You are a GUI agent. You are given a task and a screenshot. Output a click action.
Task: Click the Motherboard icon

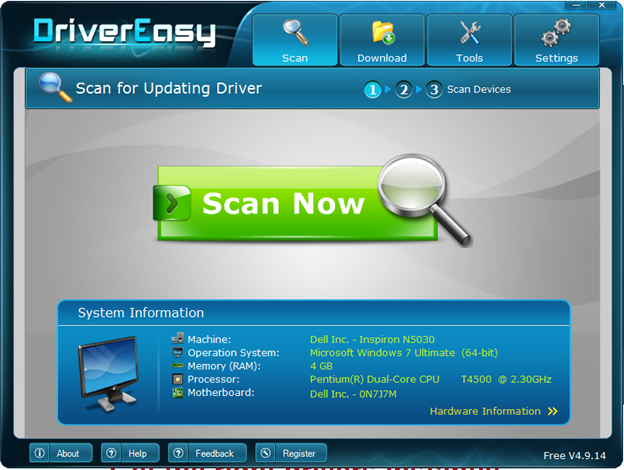point(177,393)
